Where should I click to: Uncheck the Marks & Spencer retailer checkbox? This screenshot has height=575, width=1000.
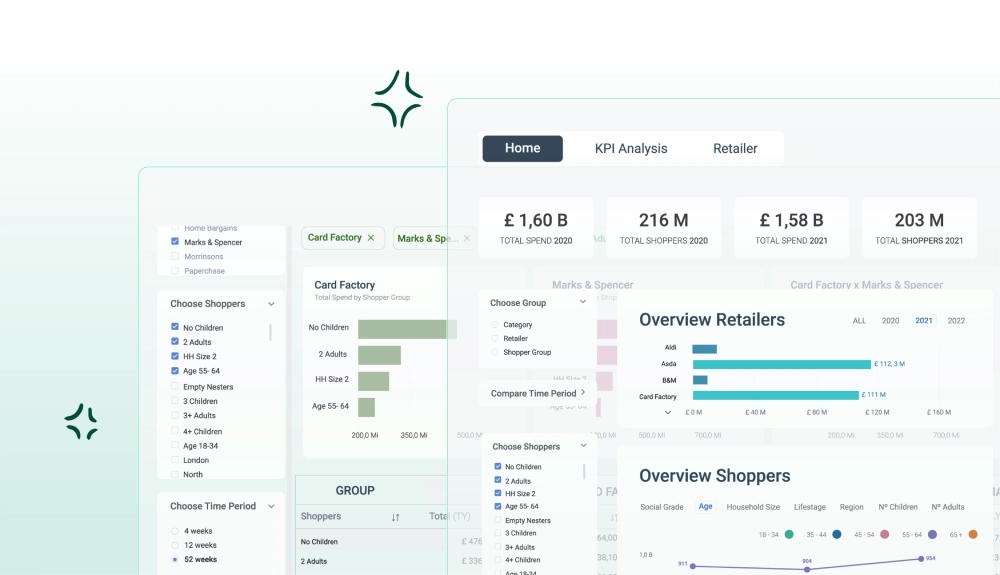pyautogui.click(x=175, y=242)
